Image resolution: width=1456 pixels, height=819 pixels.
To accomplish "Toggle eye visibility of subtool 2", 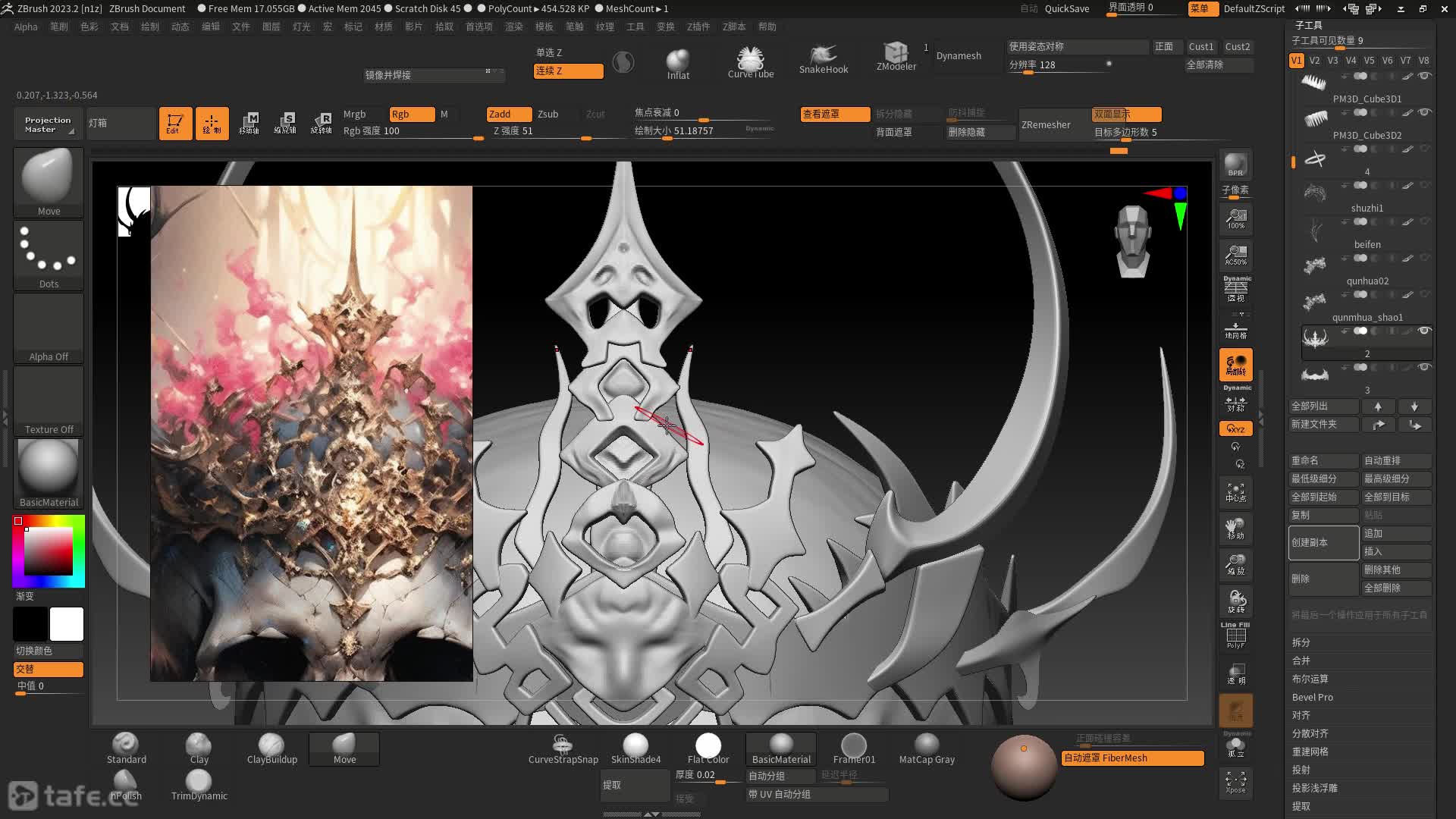I will [x=1424, y=331].
